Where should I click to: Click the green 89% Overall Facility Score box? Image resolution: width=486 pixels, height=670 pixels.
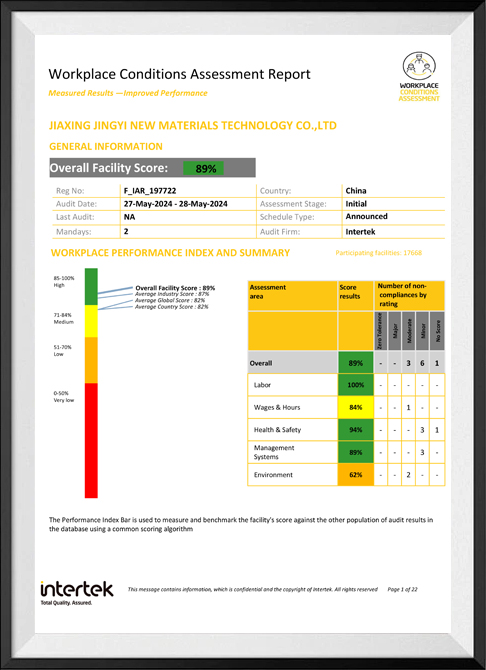click(x=203, y=168)
